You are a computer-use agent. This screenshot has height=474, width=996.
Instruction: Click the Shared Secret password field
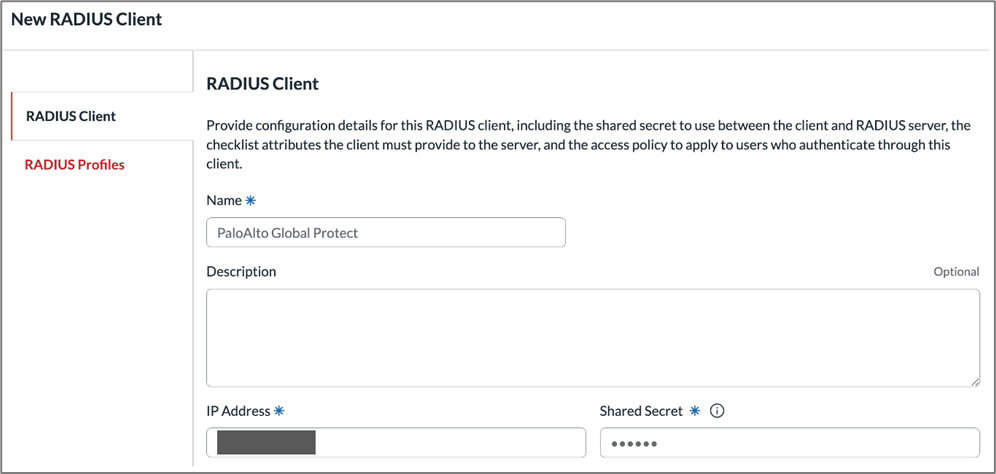[x=789, y=442]
